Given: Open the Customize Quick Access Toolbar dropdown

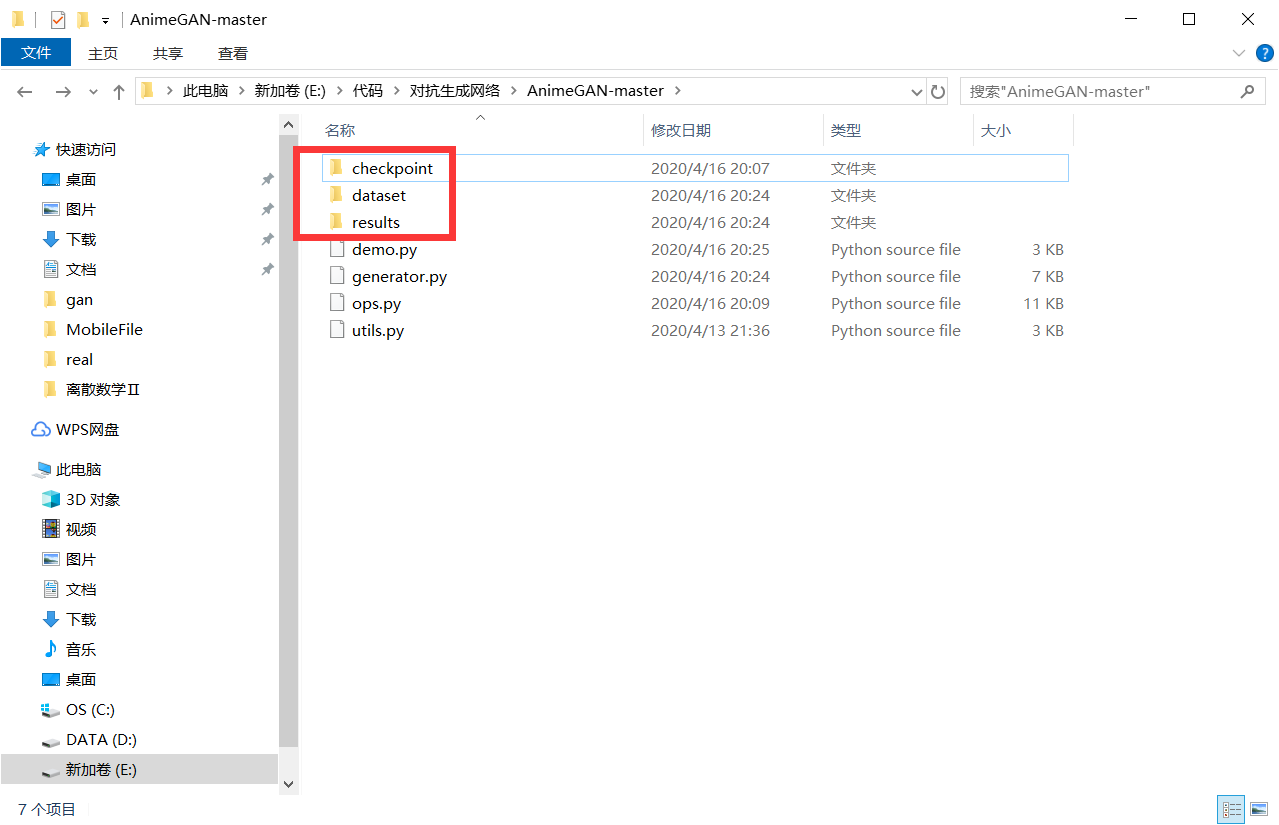Looking at the screenshot, I should tap(105, 20).
